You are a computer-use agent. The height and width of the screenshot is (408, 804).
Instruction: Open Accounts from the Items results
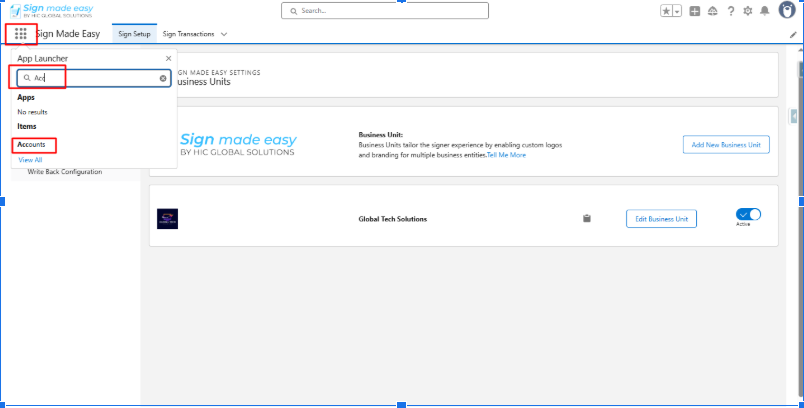pyautogui.click(x=31, y=145)
